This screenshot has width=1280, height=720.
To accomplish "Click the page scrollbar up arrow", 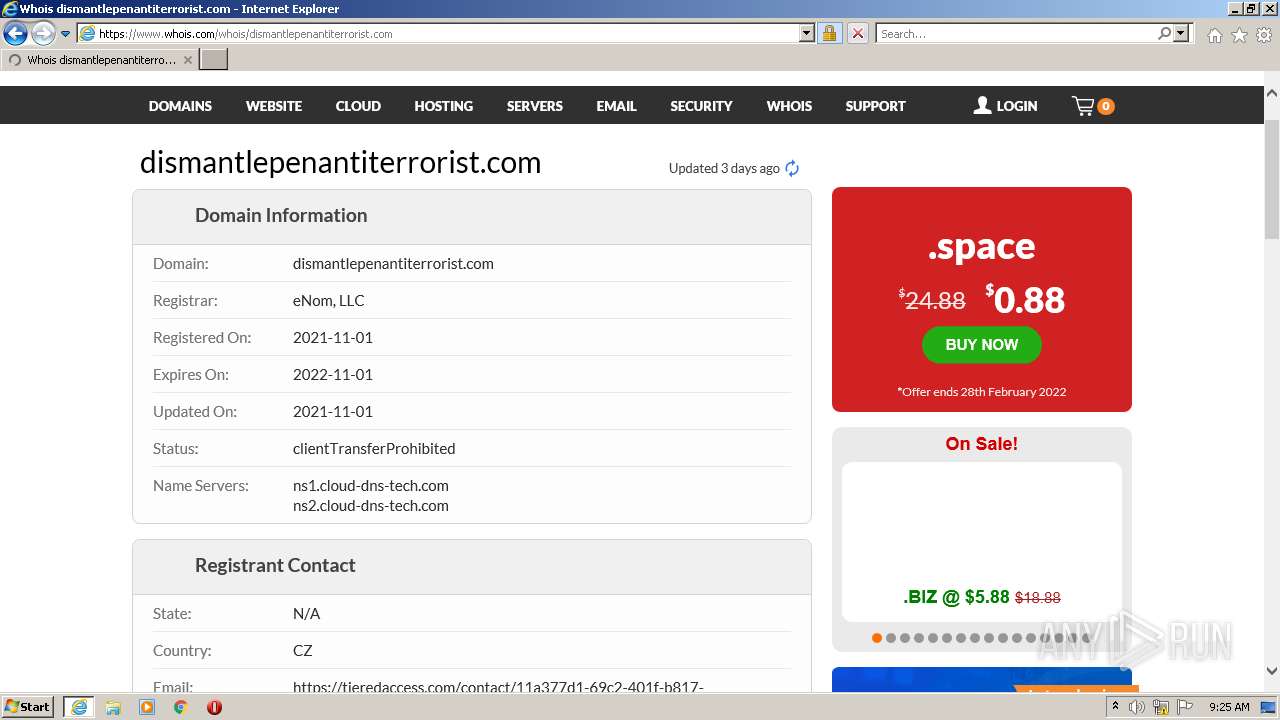I will click(1271, 93).
